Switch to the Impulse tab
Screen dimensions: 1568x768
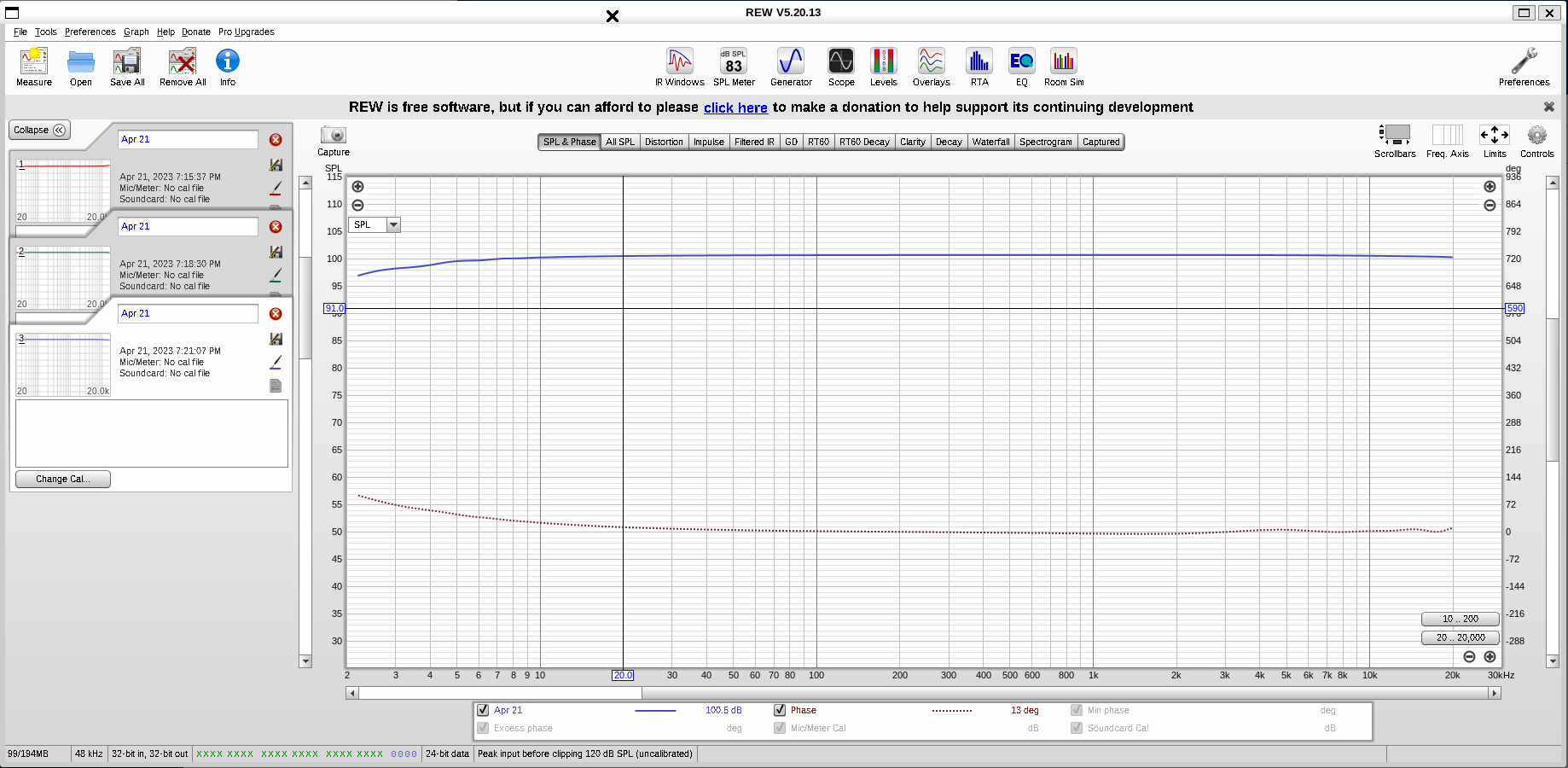(x=708, y=142)
